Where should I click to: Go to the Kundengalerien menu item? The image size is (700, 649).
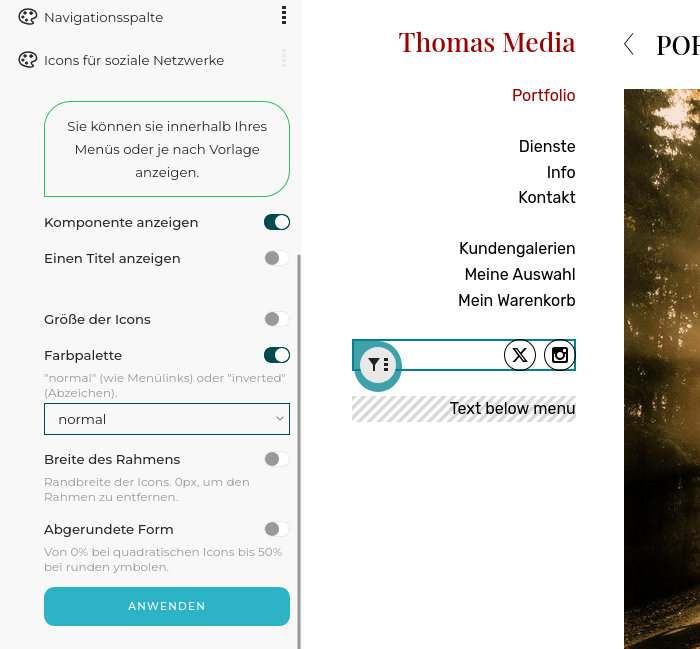[x=517, y=249]
